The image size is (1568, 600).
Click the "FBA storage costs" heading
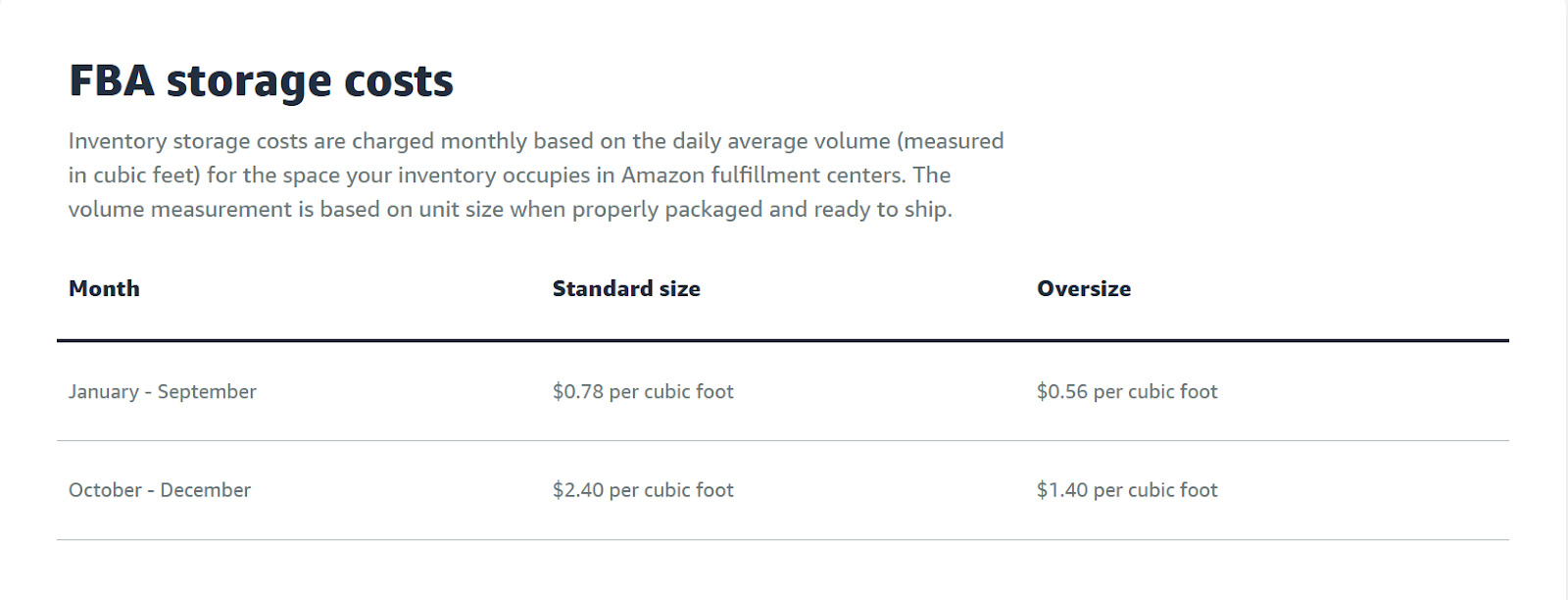[261, 81]
